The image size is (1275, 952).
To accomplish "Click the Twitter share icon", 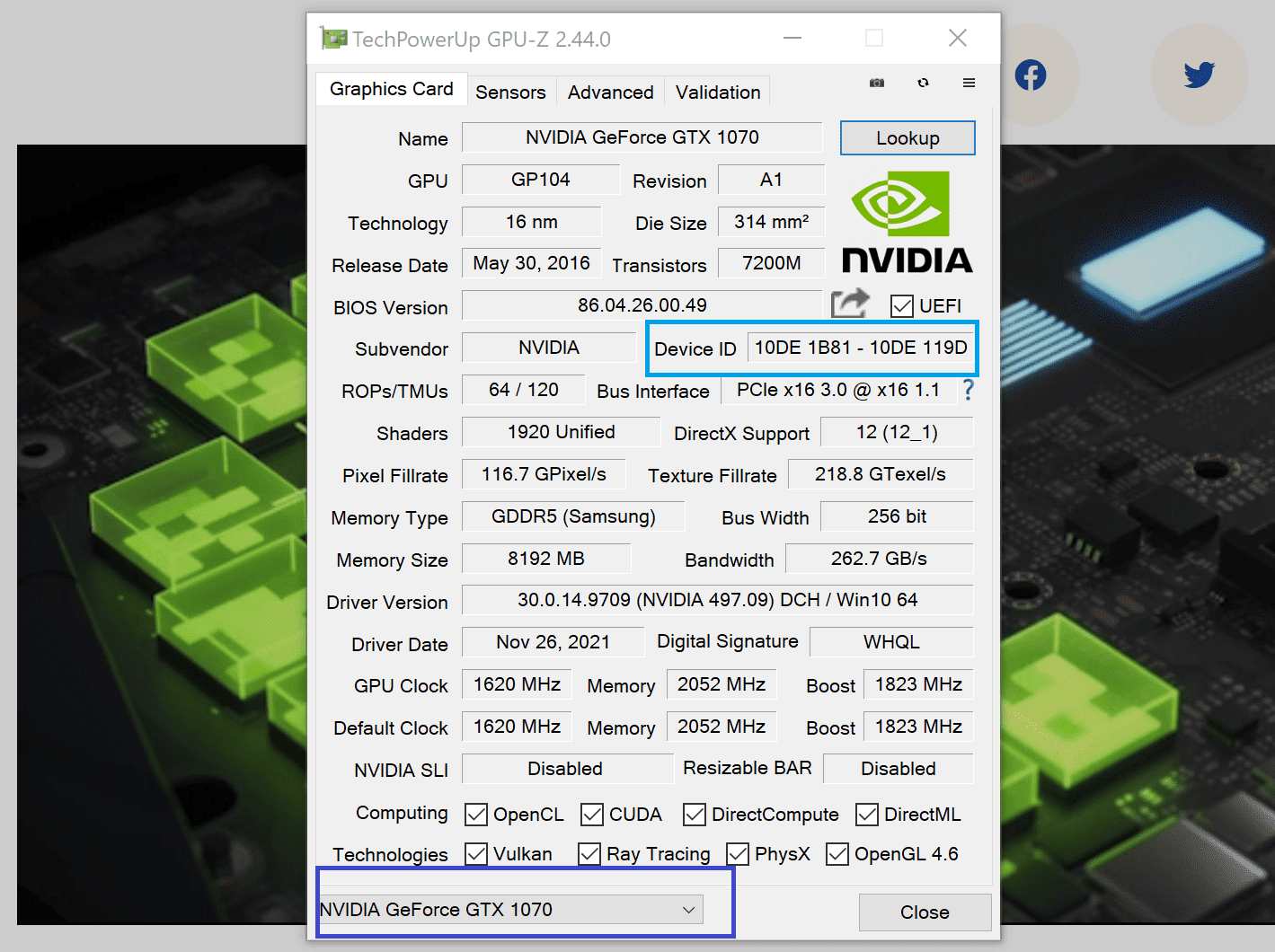I will tap(1199, 75).
